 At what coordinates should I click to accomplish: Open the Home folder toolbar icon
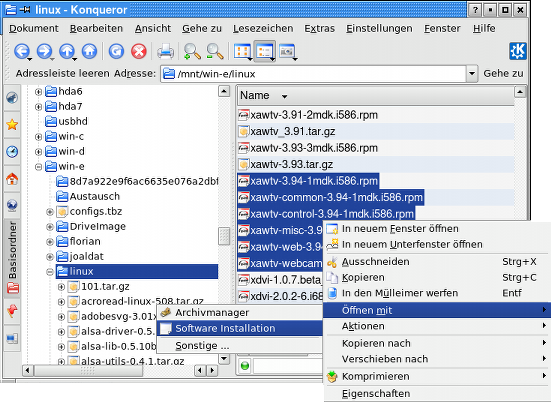(x=89, y=52)
